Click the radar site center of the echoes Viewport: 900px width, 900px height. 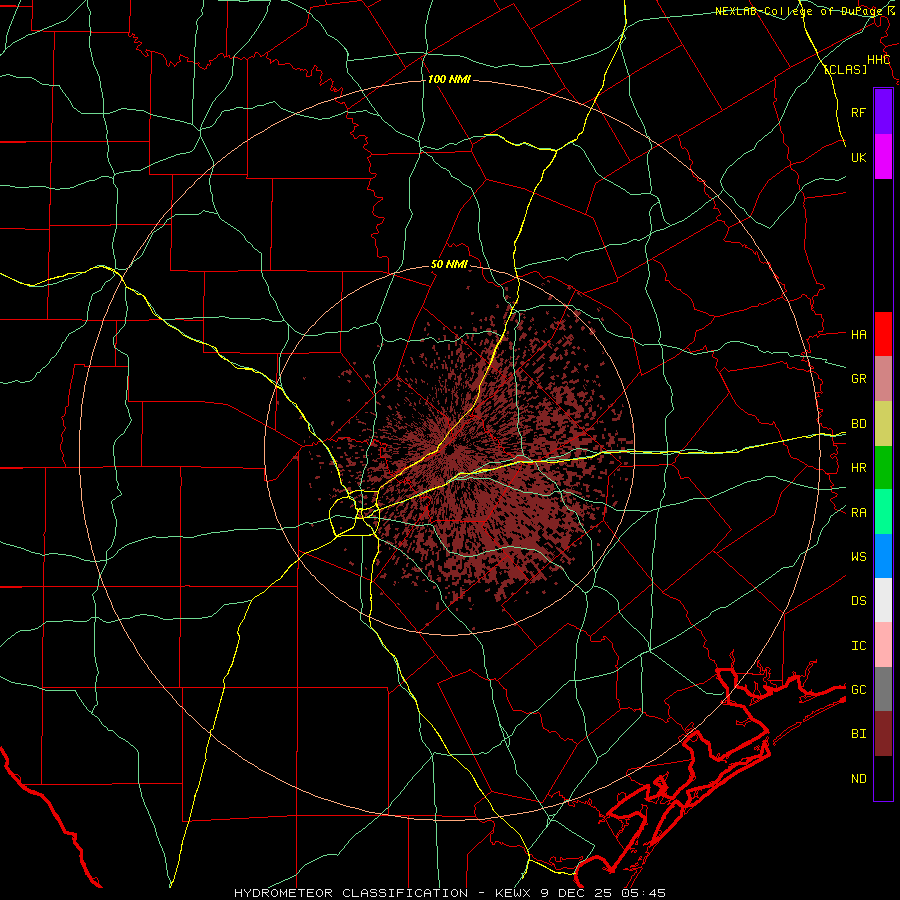point(449,451)
